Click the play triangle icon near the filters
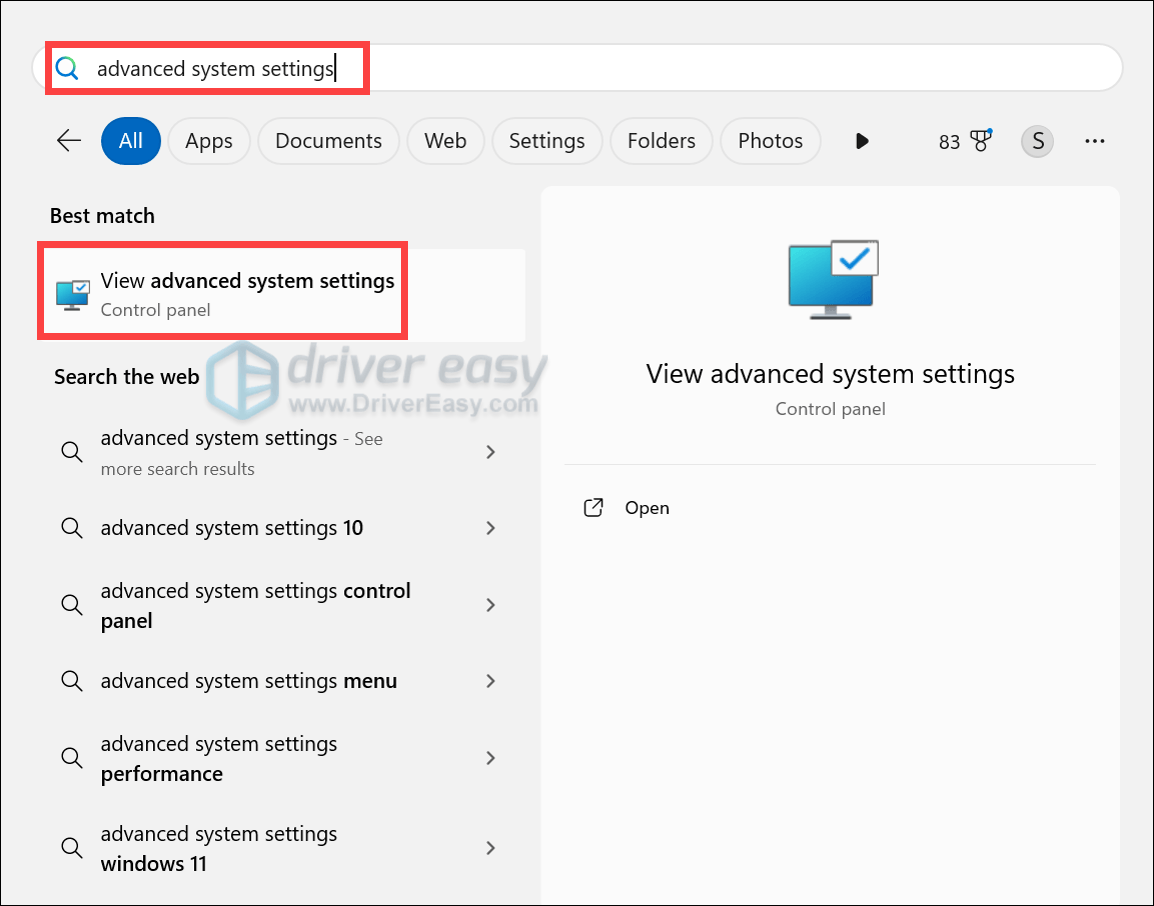Screen dimensions: 1154x906 [x=862, y=141]
